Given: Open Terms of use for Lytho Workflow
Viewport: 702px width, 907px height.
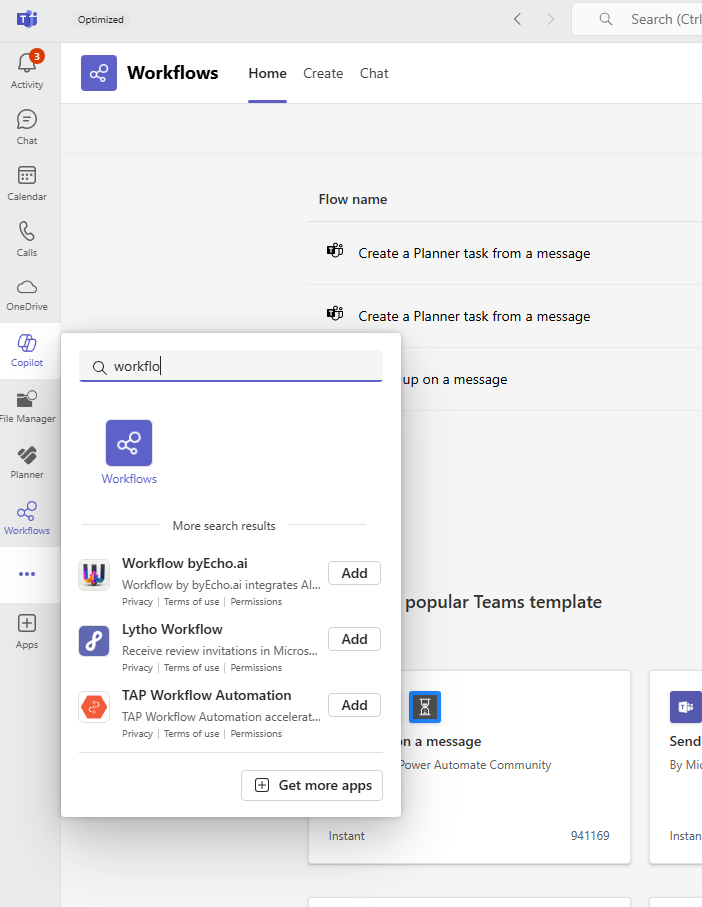Looking at the screenshot, I should [191, 668].
